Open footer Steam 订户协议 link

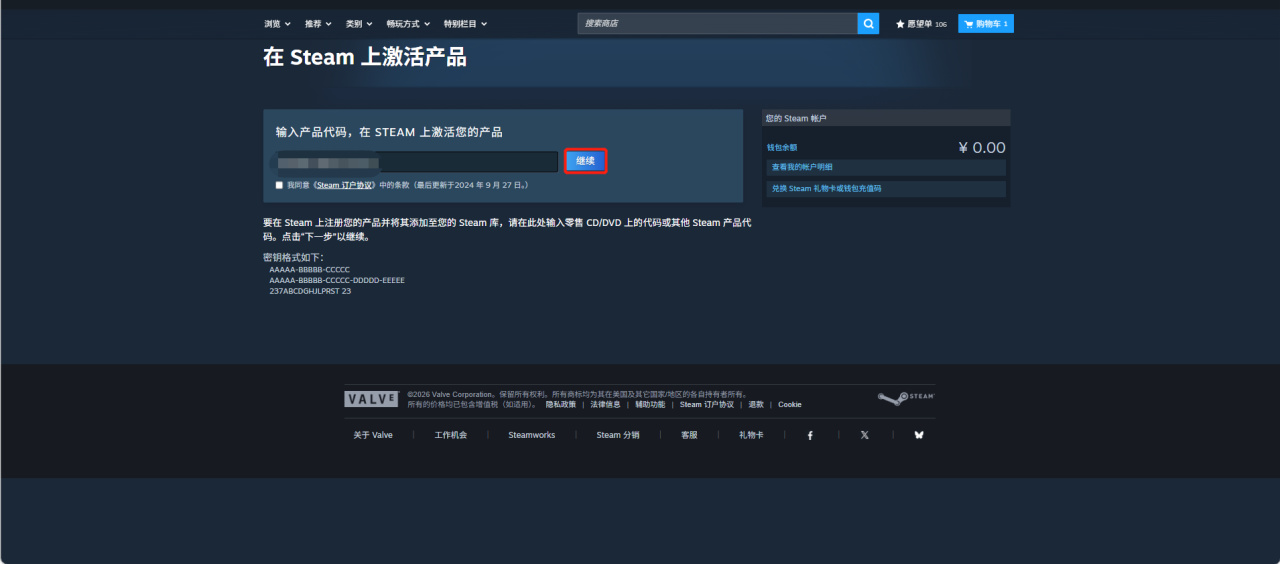pyautogui.click(x=707, y=405)
